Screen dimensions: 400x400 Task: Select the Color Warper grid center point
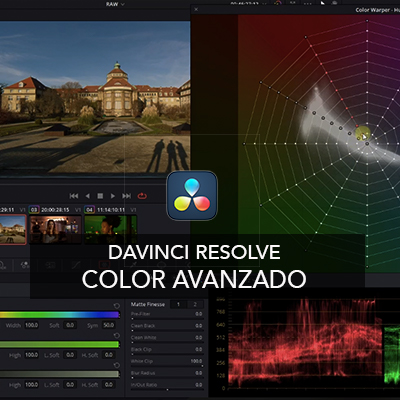tap(367, 144)
